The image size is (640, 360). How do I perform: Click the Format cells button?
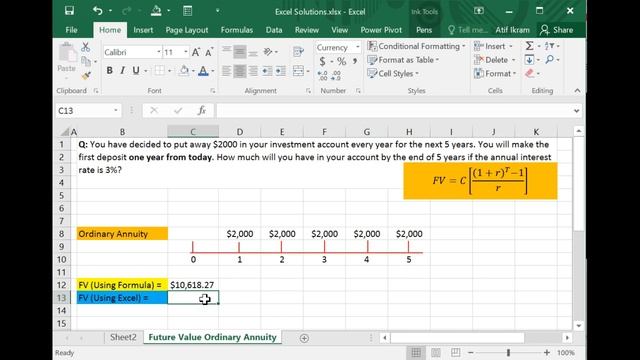(495, 73)
